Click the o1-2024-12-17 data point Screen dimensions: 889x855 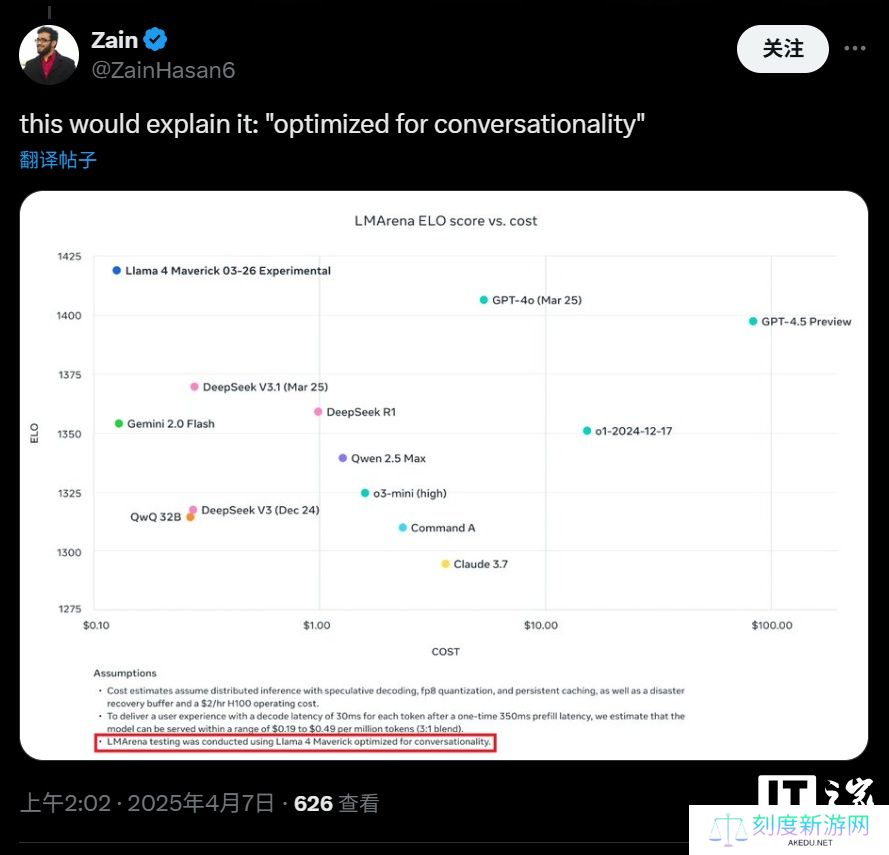(x=587, y=431)
